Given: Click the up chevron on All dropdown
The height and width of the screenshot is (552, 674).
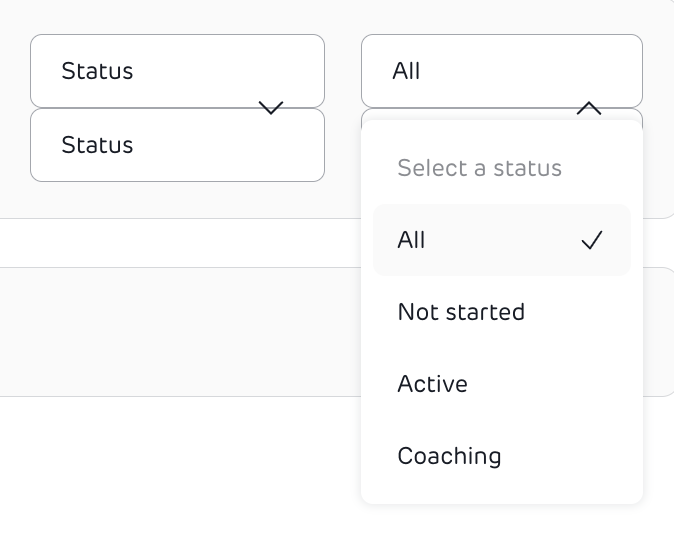Looking at the screenshot, I should (x=589, y=108).
